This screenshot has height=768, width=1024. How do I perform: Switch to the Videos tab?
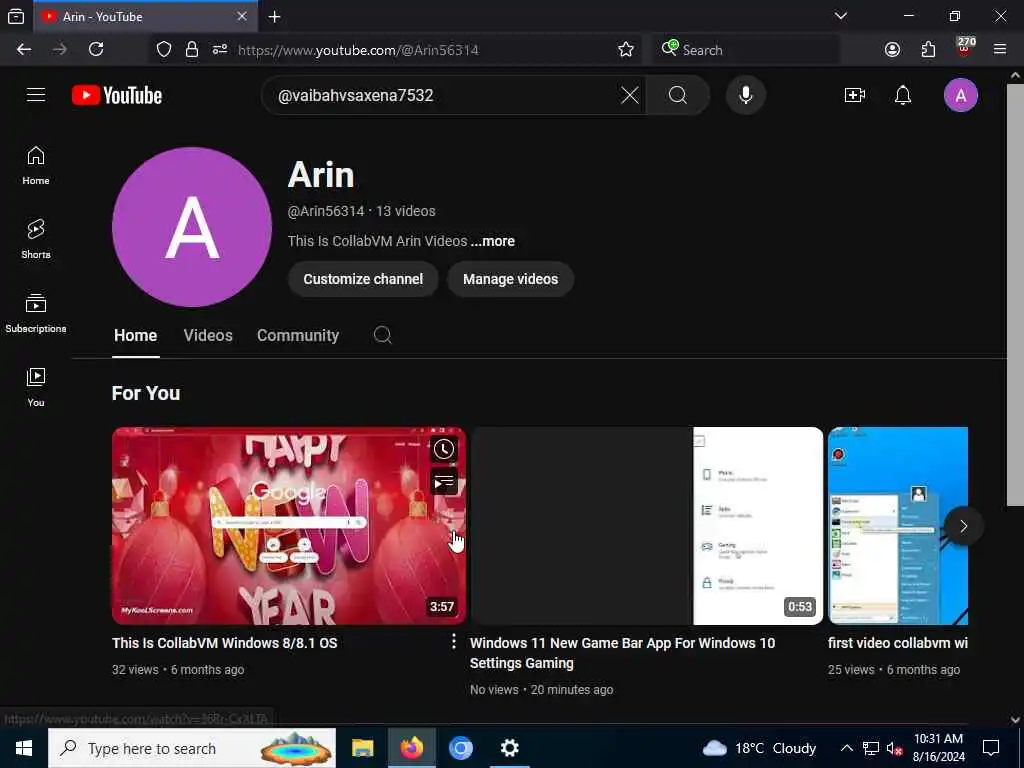(208, 335)
